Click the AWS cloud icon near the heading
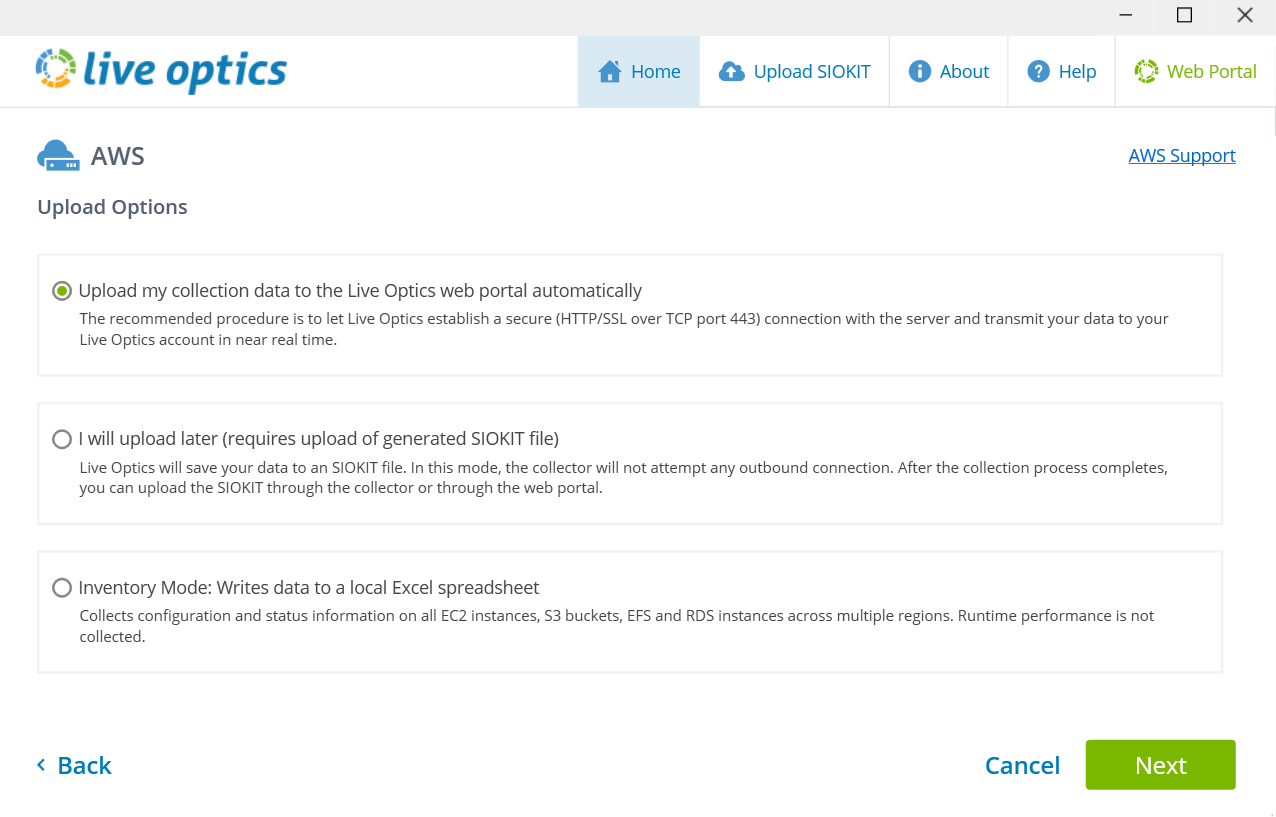 click(57, 154)
